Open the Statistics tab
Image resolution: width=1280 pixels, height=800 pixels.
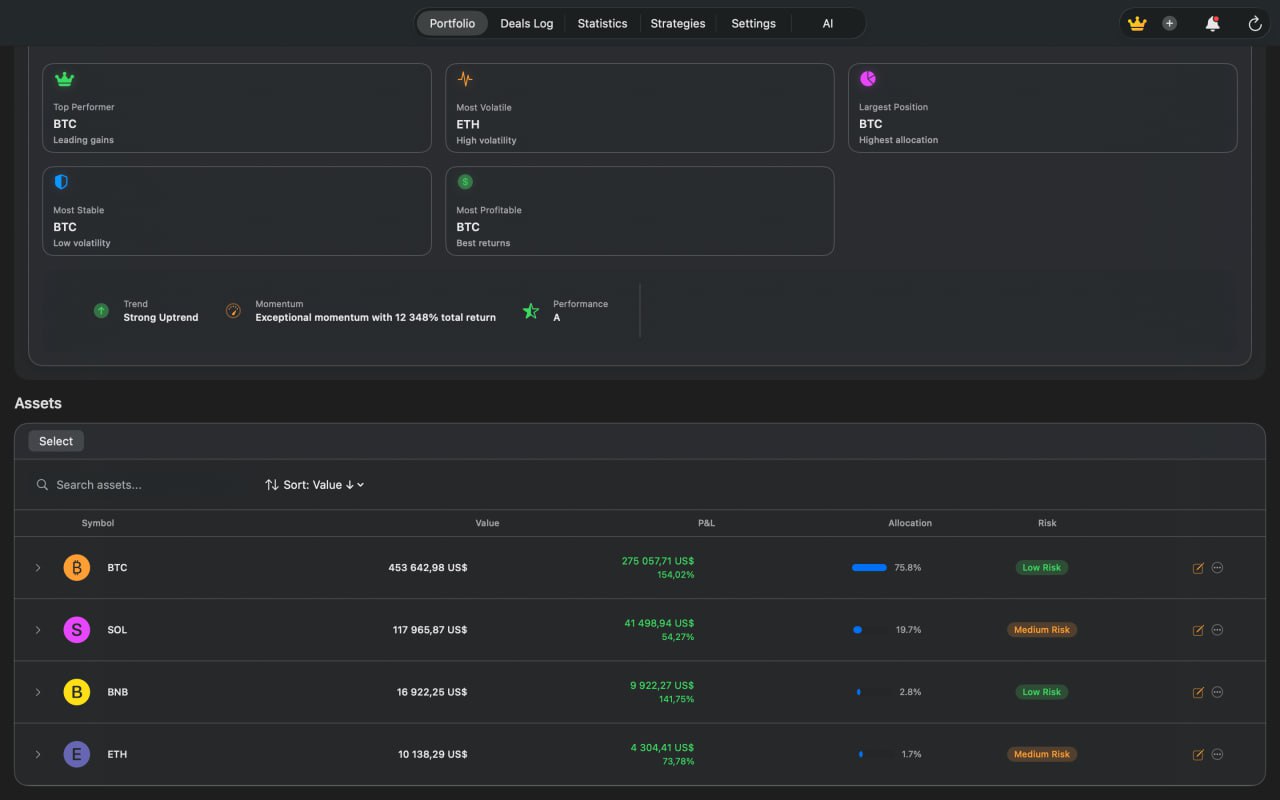[x=602, y=23]
